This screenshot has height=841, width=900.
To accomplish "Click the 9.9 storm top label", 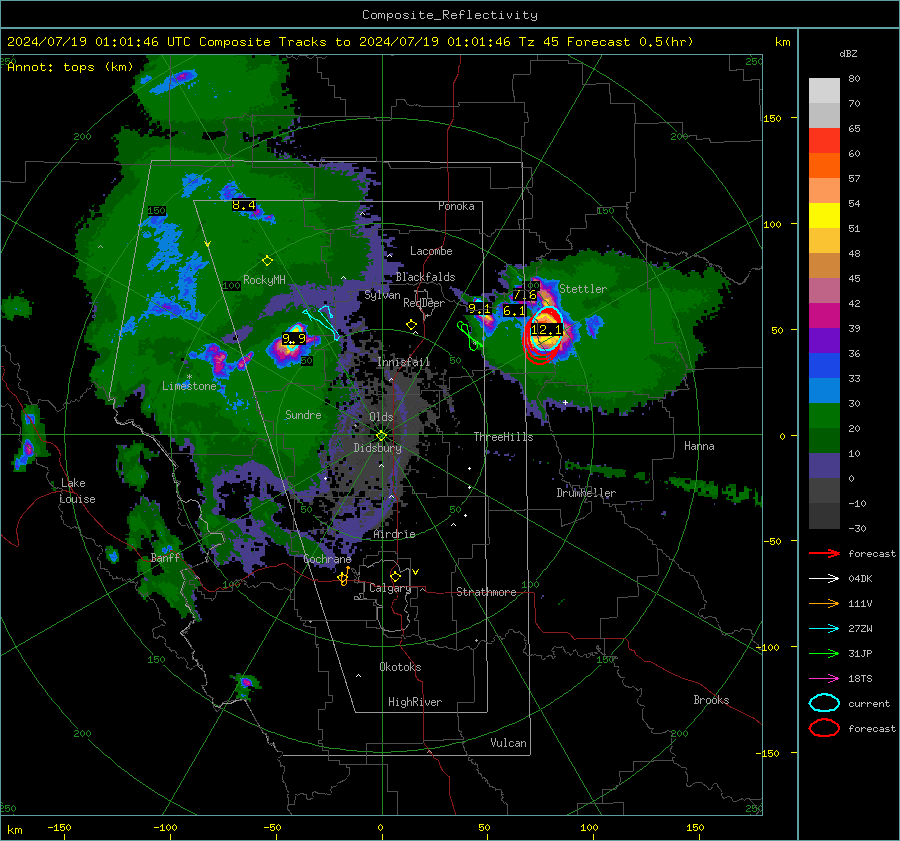I will 294,339.
